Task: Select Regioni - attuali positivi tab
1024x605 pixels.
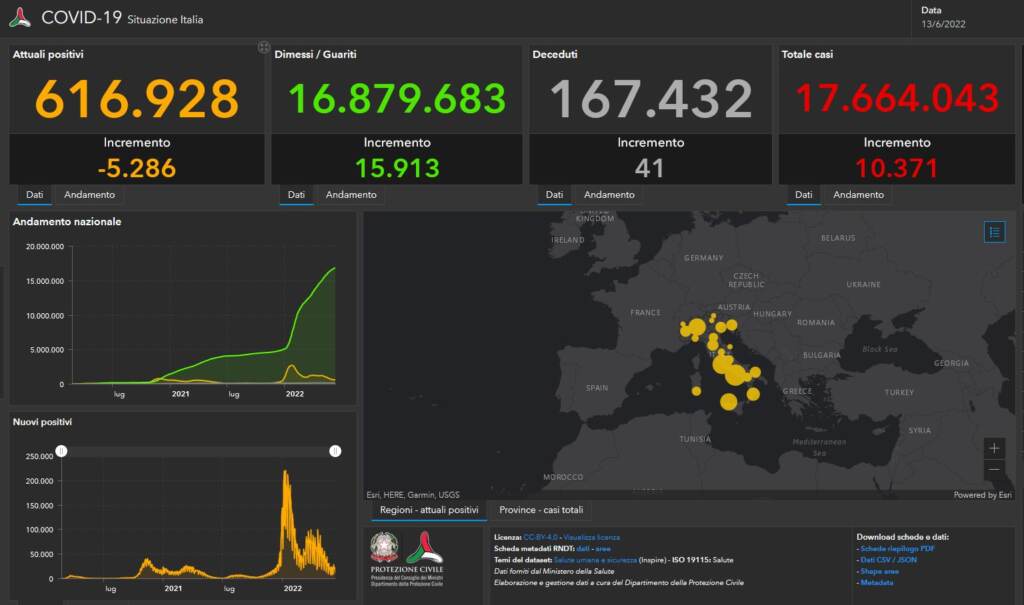Action: pos(429,510)
